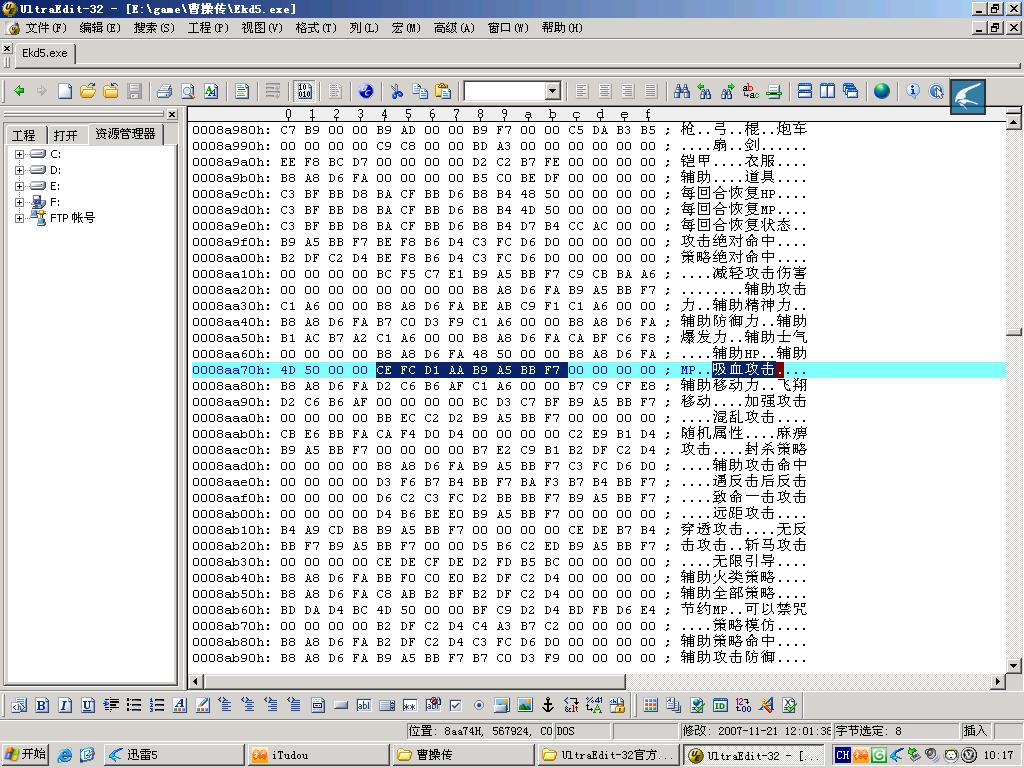Viewport: 1024px width, 768px height.
Task: Click the 开始 Start button
Action: (26, 755)
